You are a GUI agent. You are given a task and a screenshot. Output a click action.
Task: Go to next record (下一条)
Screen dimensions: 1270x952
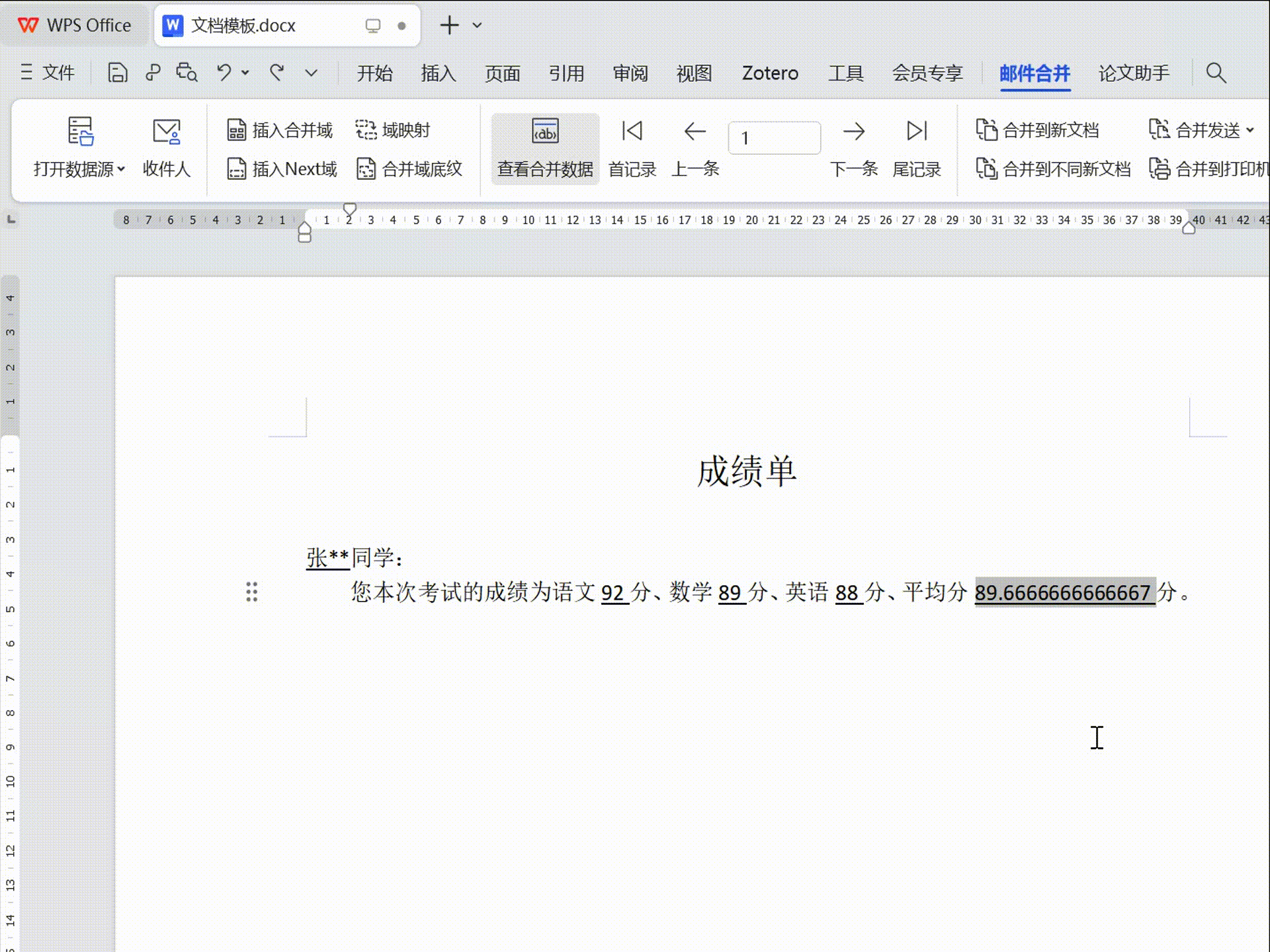click(x=853, y=132)
